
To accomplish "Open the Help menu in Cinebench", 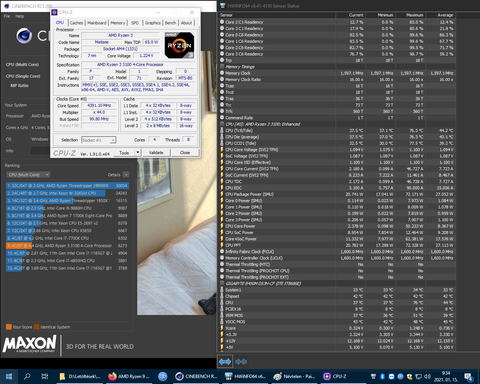I will (x=19, y=16).
